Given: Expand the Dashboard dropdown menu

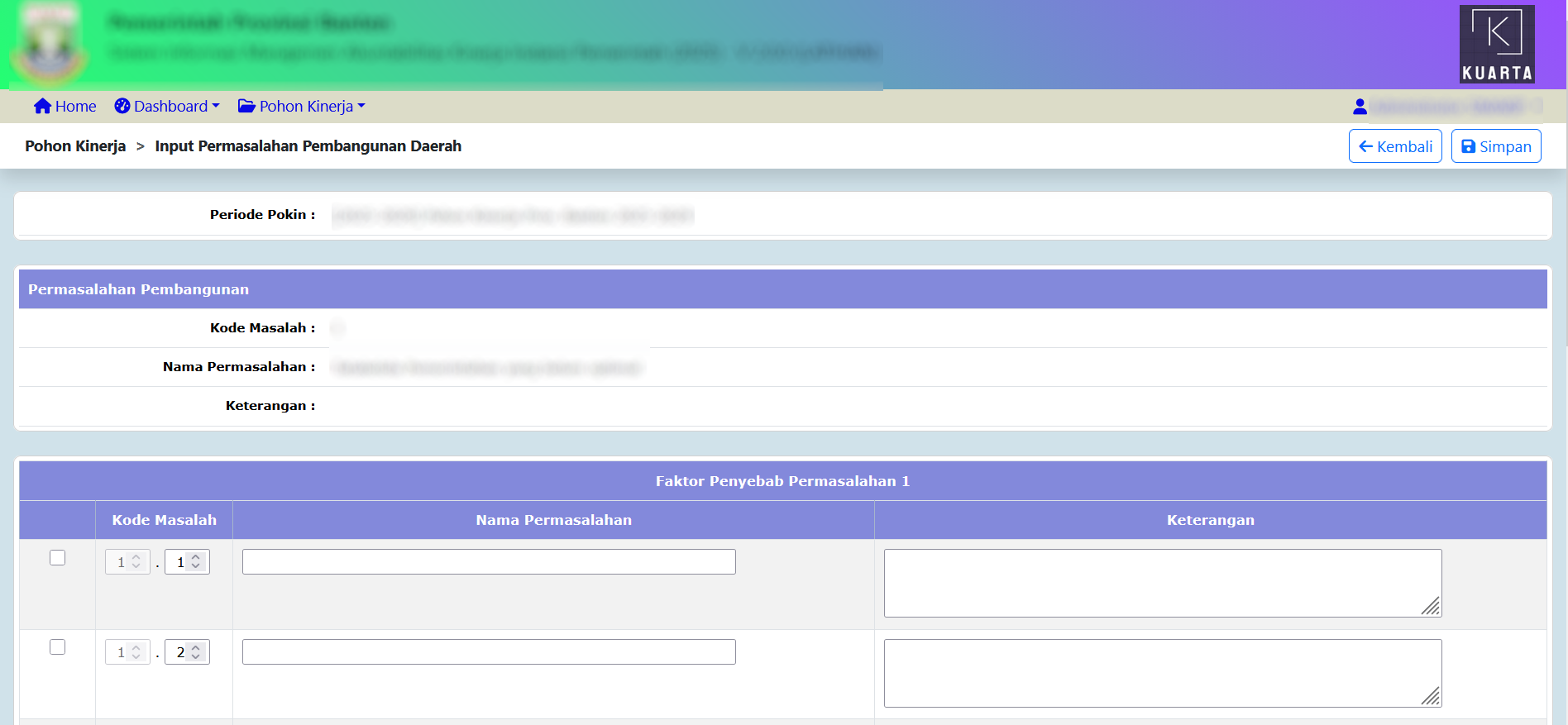Looking at the screenshot, I should (216, 106).
